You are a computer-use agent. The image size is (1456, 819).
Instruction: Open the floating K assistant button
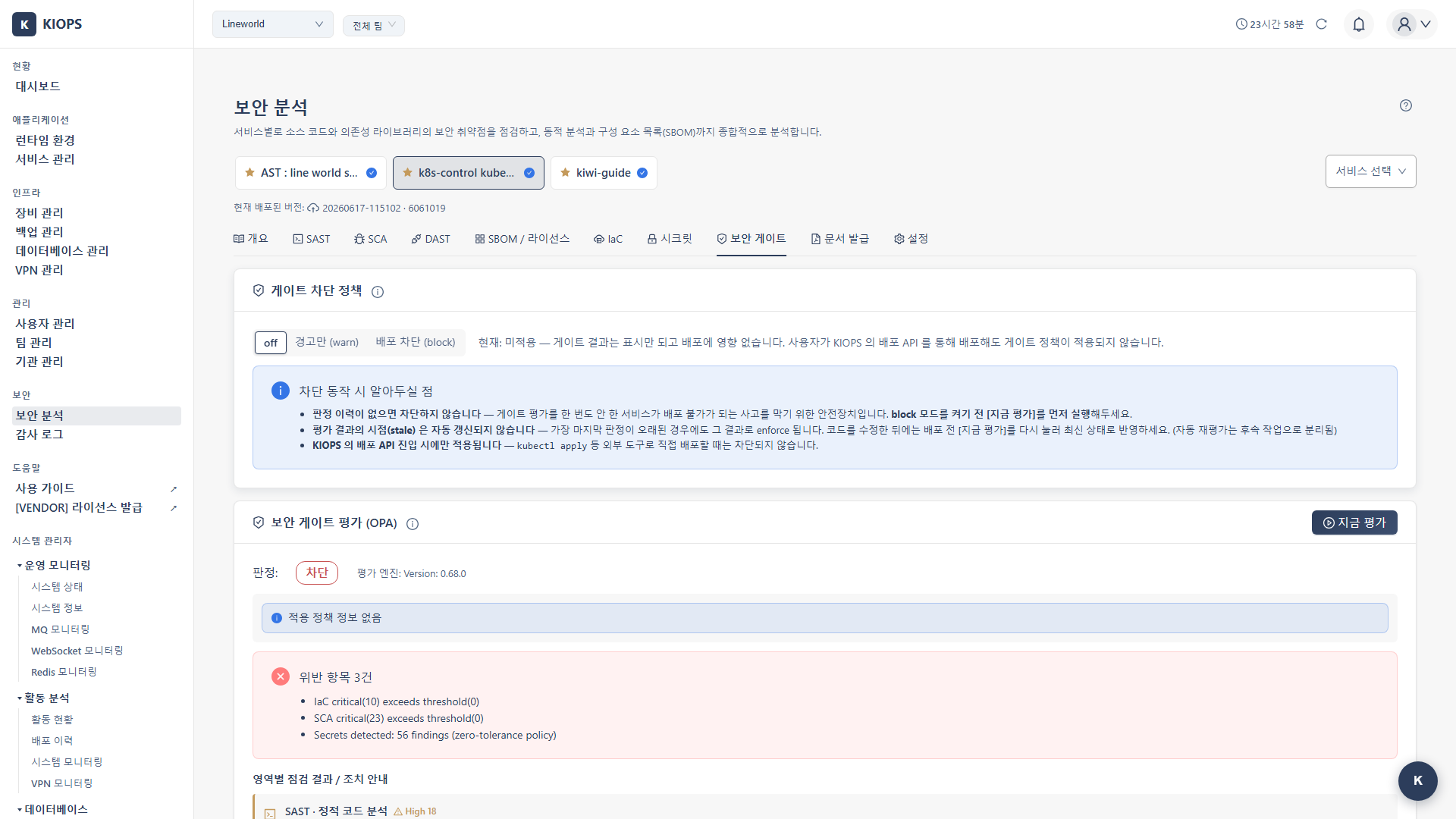[1417, 780]
